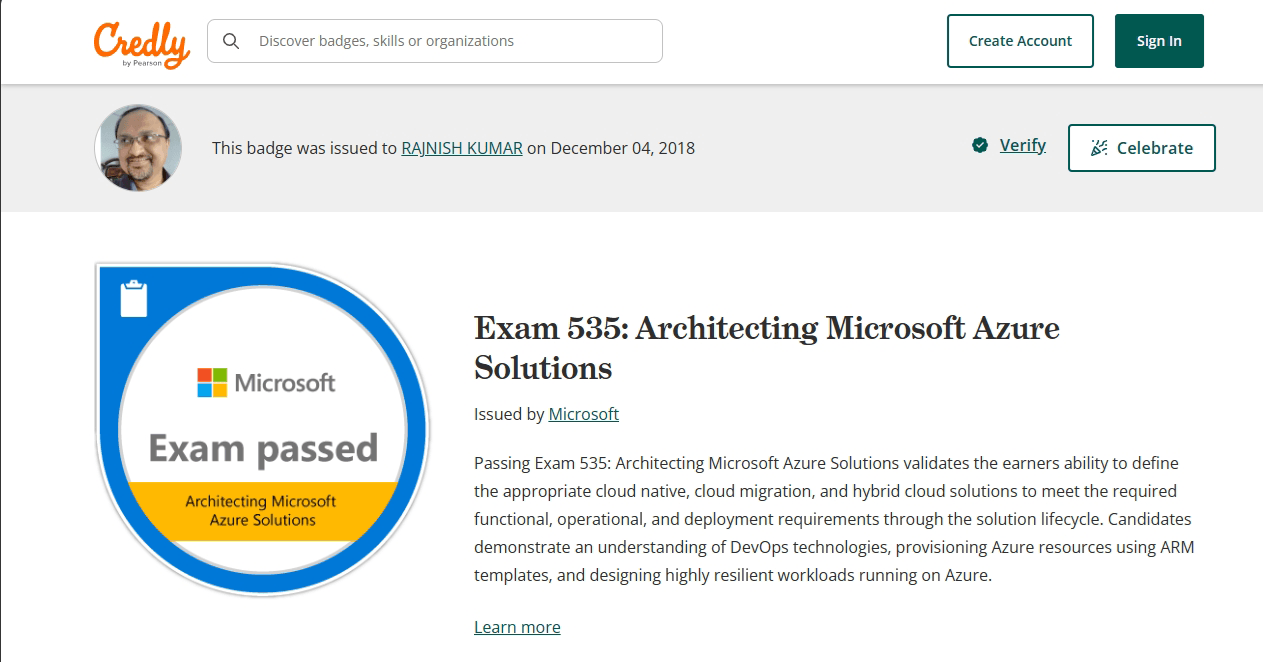Follow the Learn more link
Image resolution: width=1263 pixels, height=662 pixels.
point(517,627)
